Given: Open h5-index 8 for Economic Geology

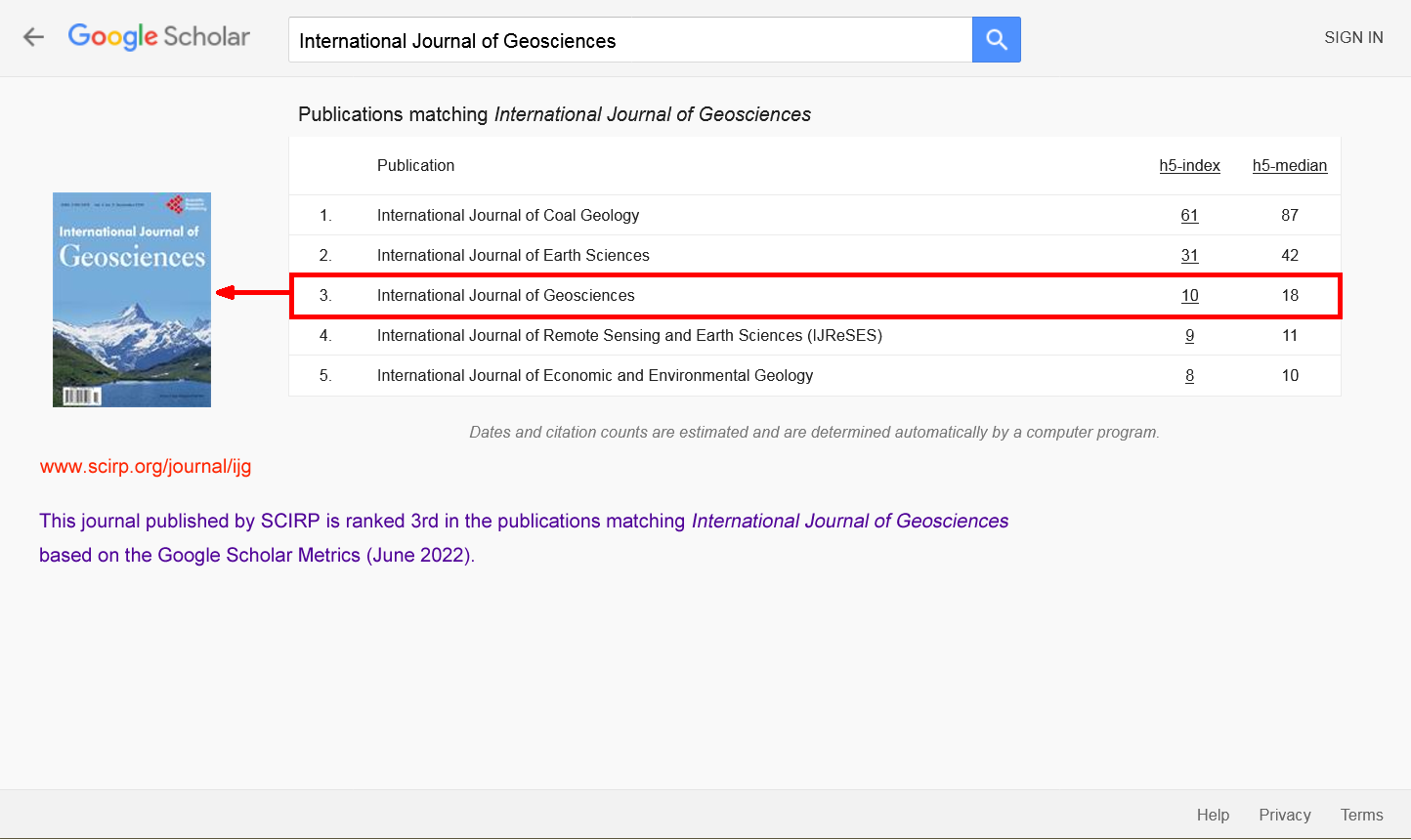Looking at the screenshot, I should pos(1189,375).
